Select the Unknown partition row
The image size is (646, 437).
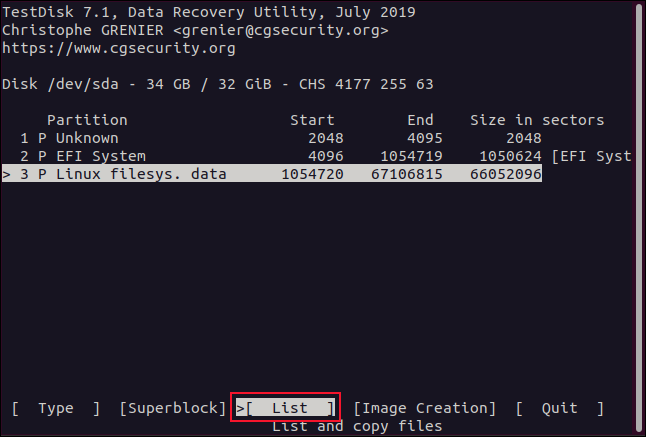87,138
